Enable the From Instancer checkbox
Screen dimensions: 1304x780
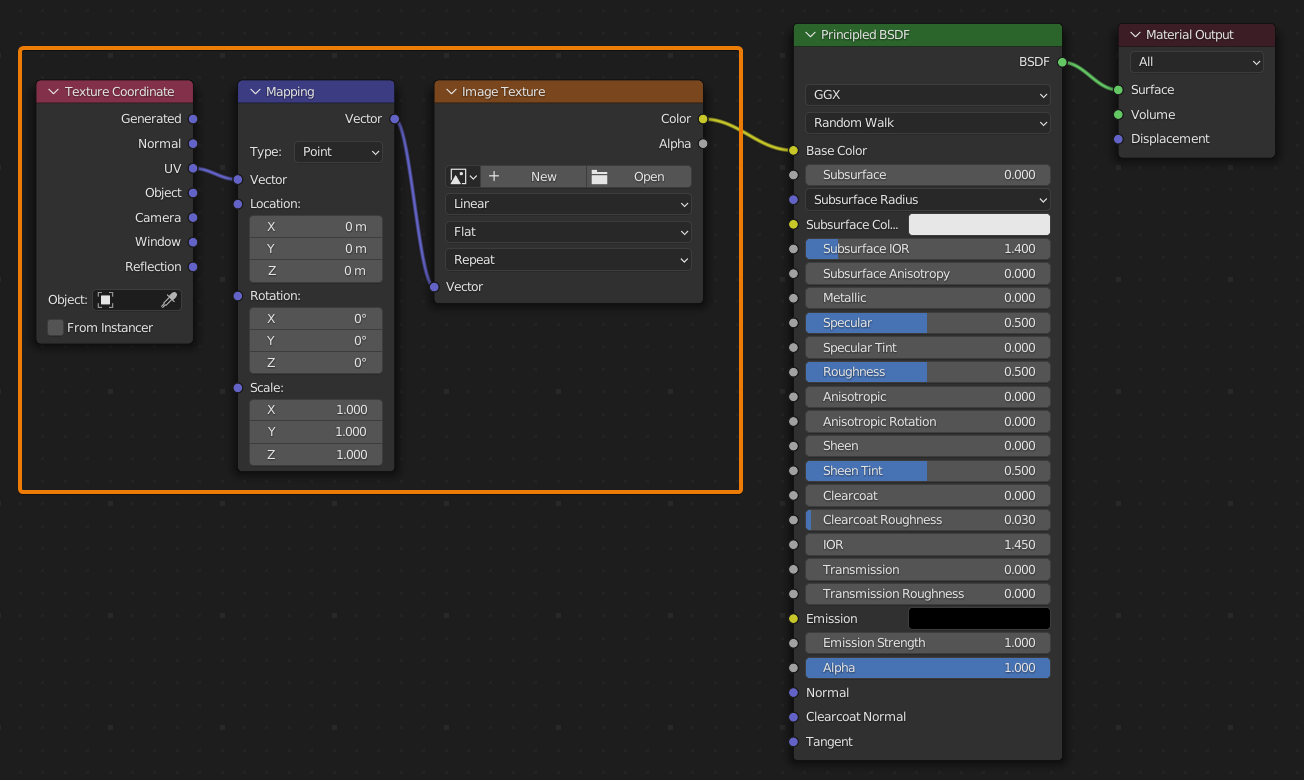pyautogui.click(x=56, y=328)
